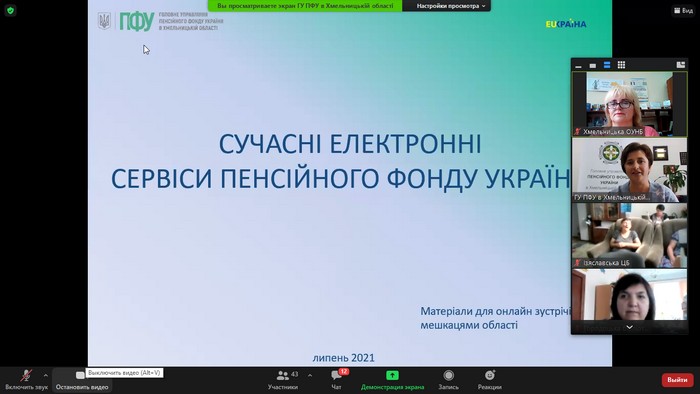Expand the arrow next to Участники

310,375
